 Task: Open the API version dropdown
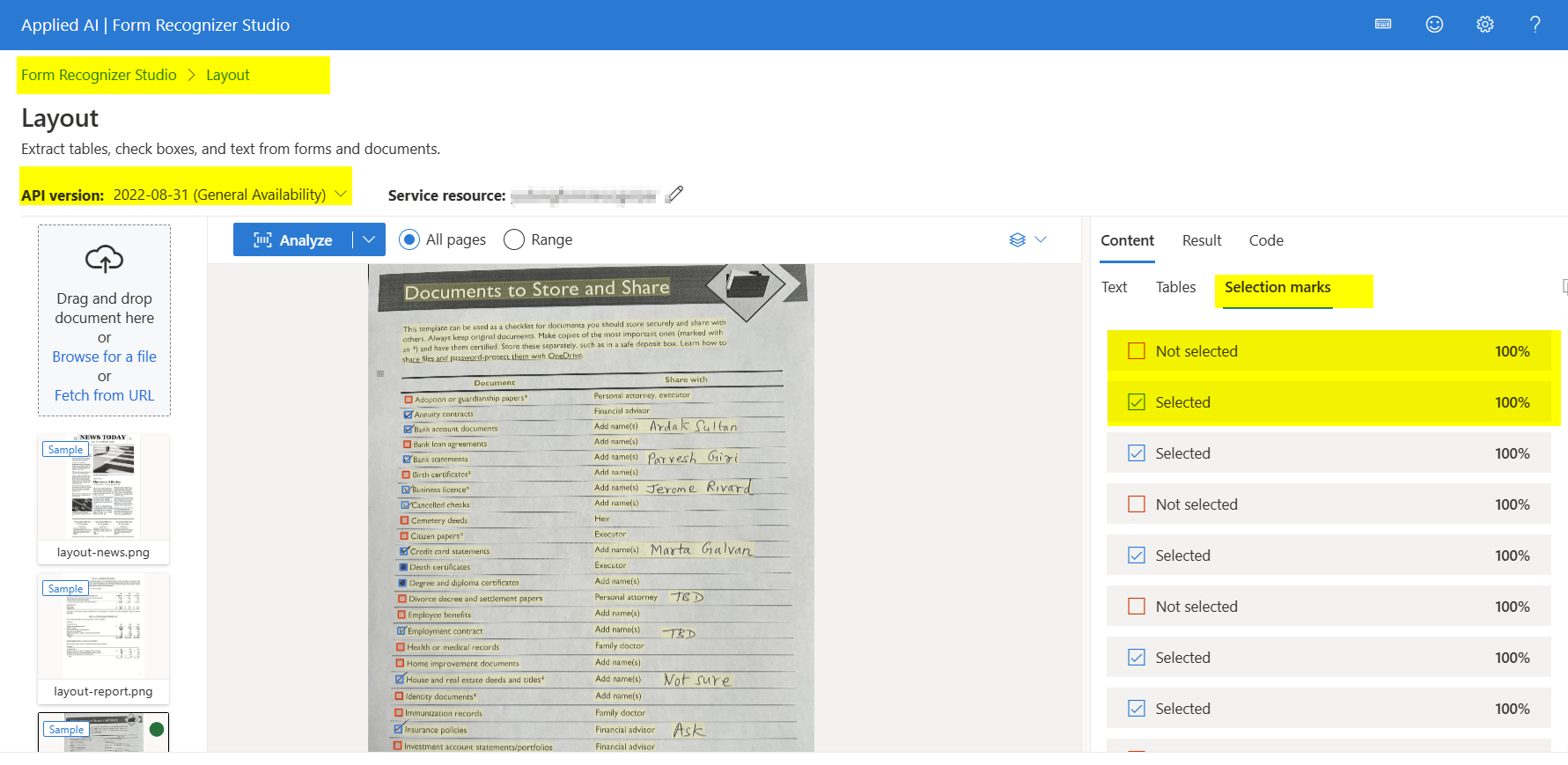231,195
